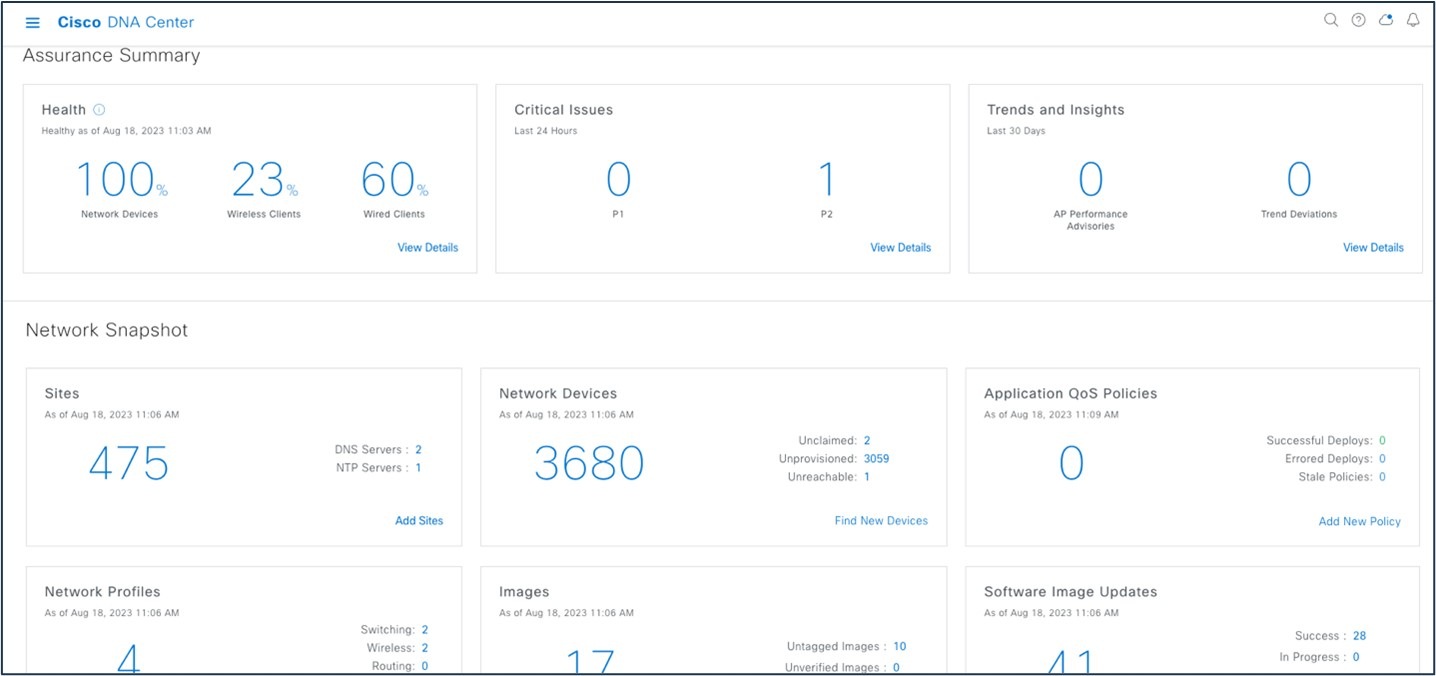Click the Cisco DNA Center logo

125,21
